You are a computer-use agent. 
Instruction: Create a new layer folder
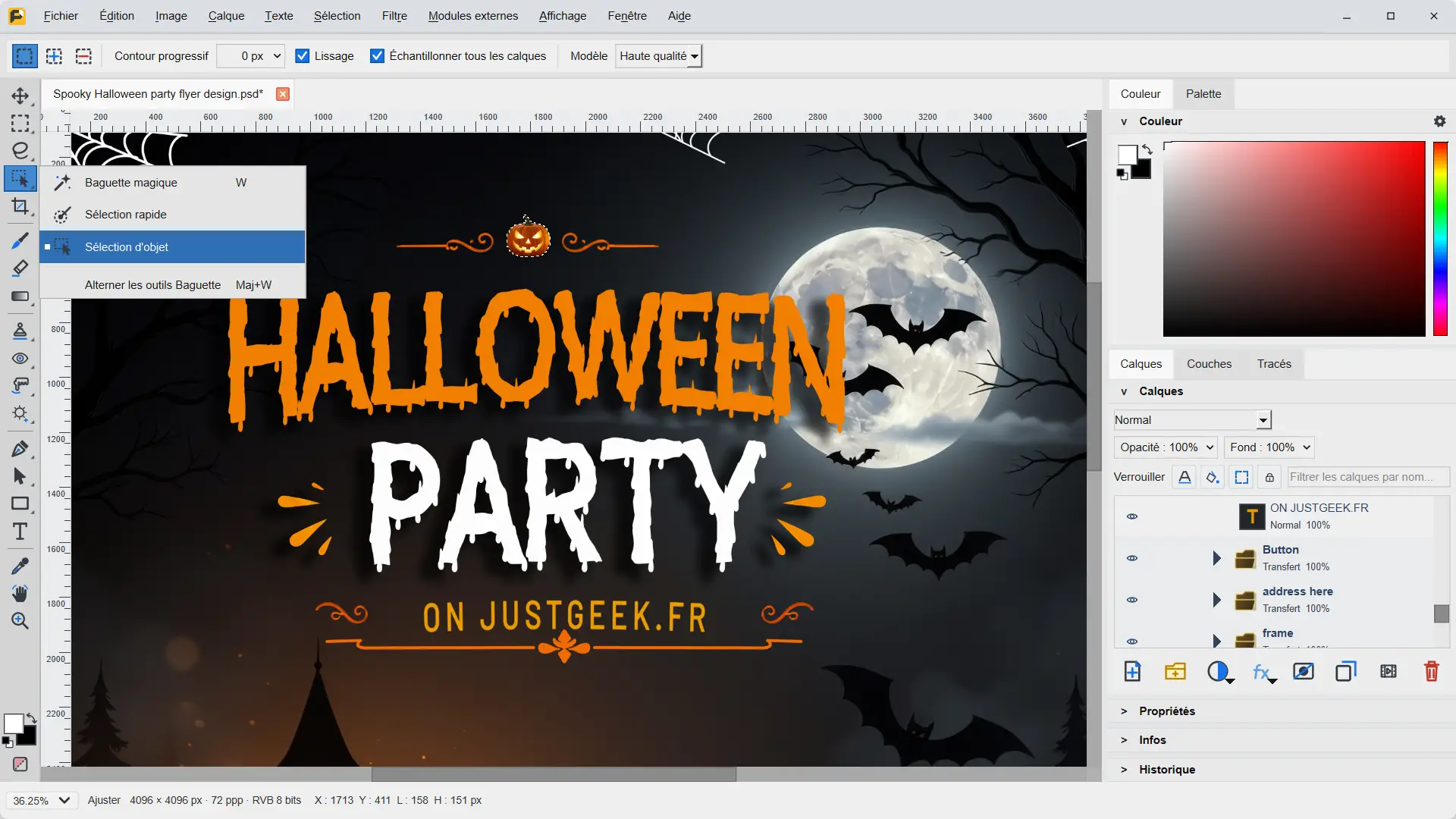click(1175, 672)
